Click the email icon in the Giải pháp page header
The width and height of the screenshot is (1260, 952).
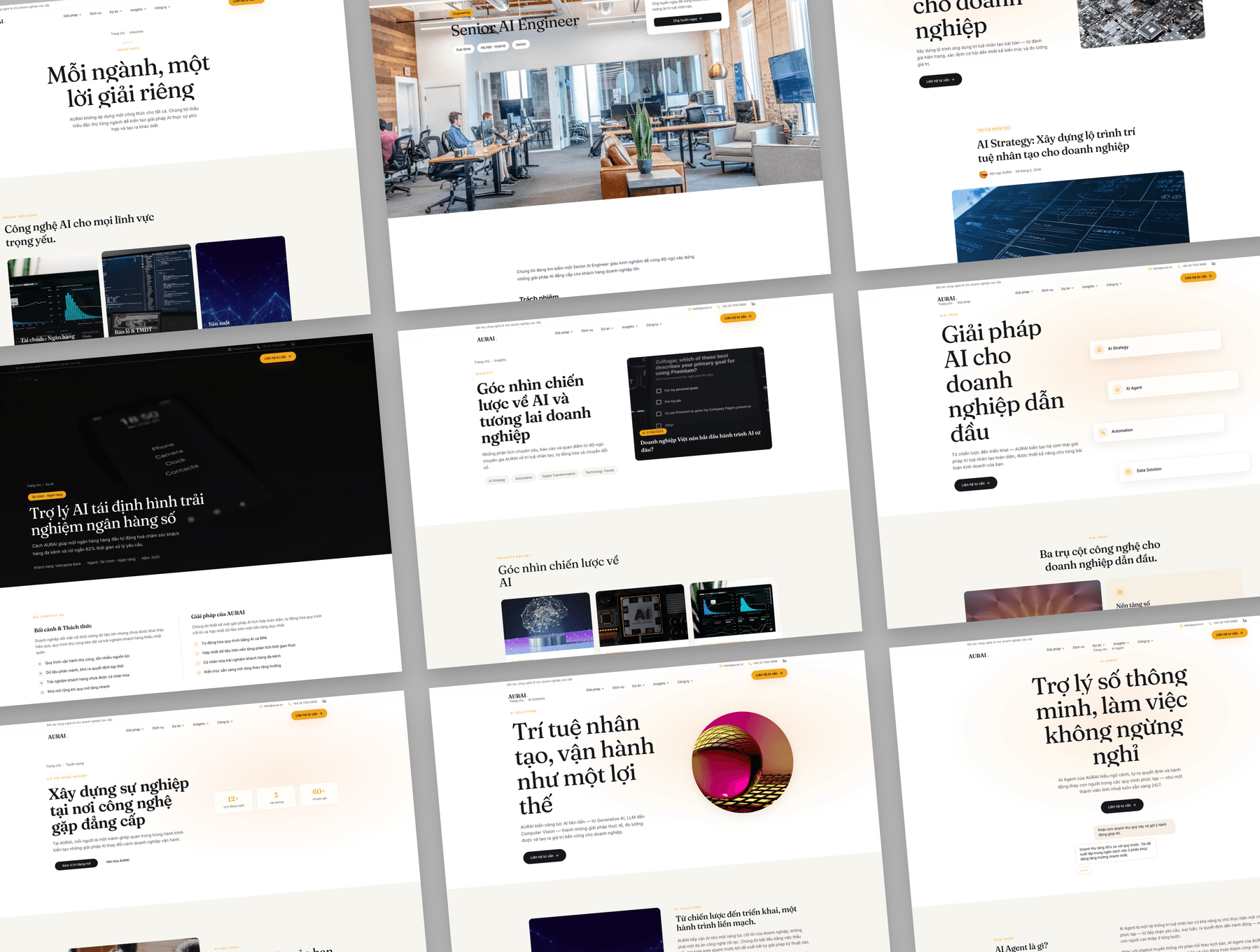pos(1150,269)
